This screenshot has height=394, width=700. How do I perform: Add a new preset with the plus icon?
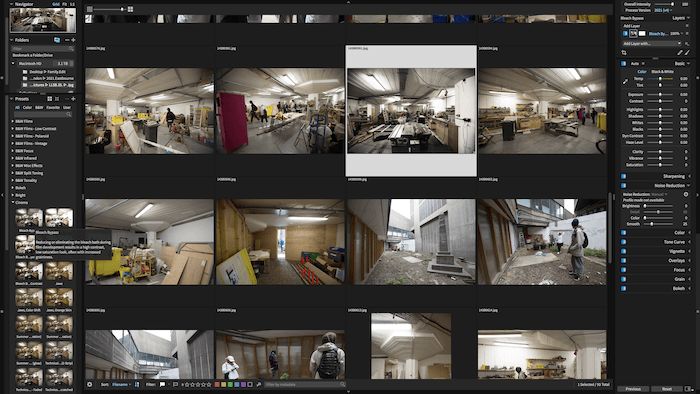click(73, 99)
